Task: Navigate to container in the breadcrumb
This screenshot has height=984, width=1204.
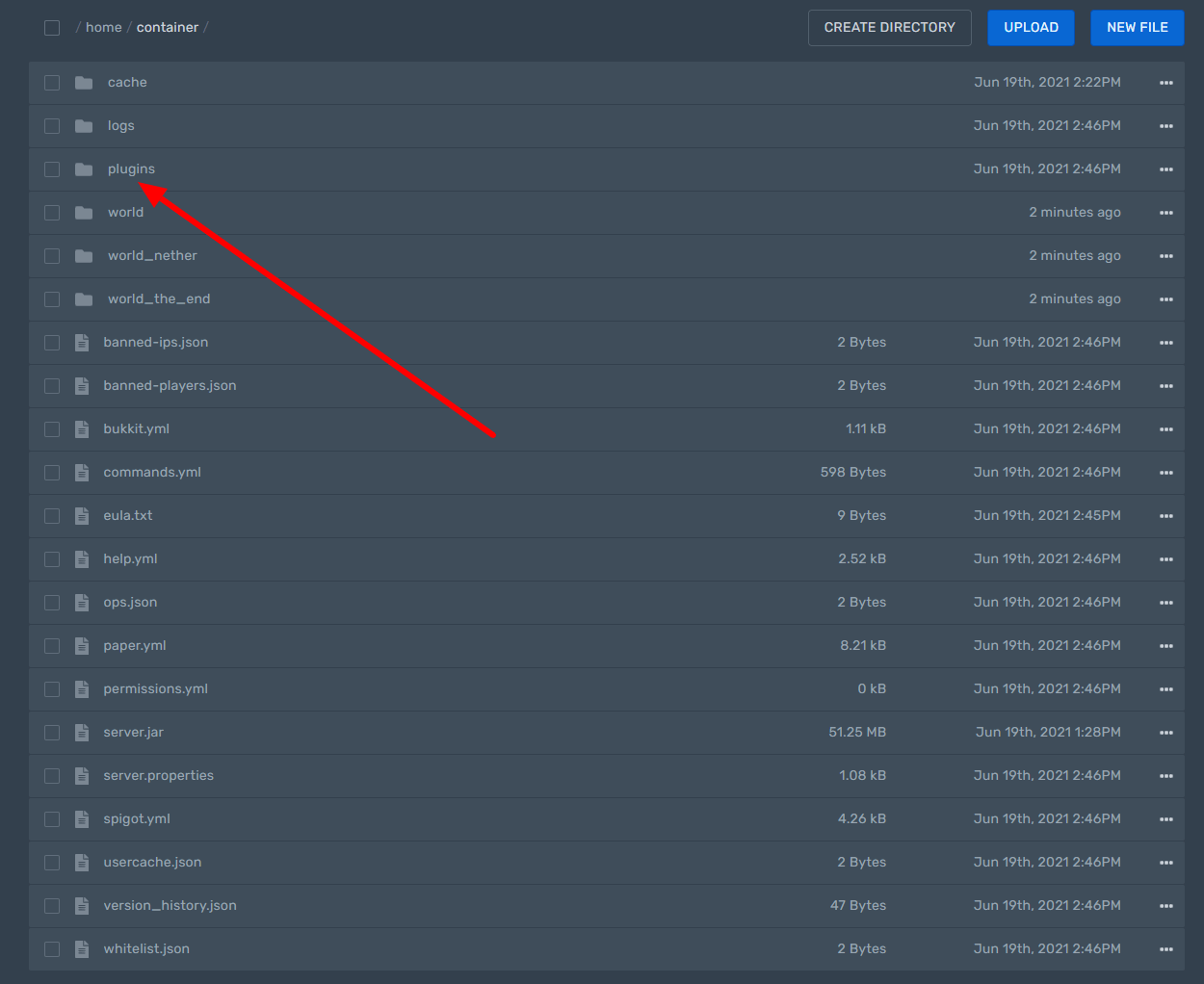Action: coord(167,27)
